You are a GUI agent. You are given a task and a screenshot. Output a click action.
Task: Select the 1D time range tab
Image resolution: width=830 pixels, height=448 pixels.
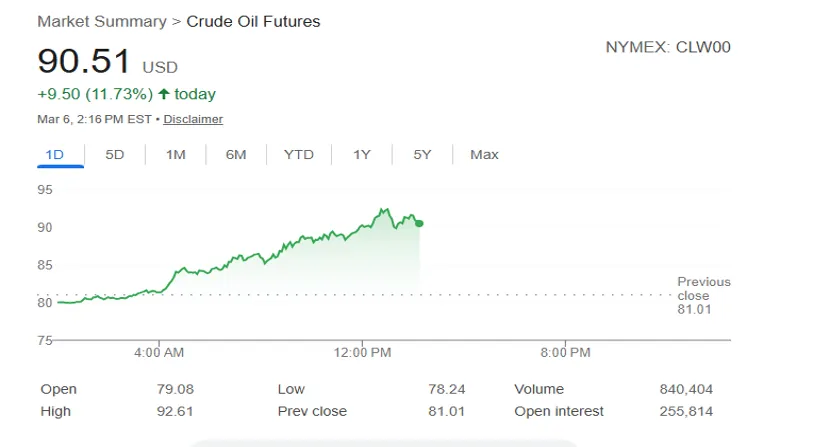(55, 154)
